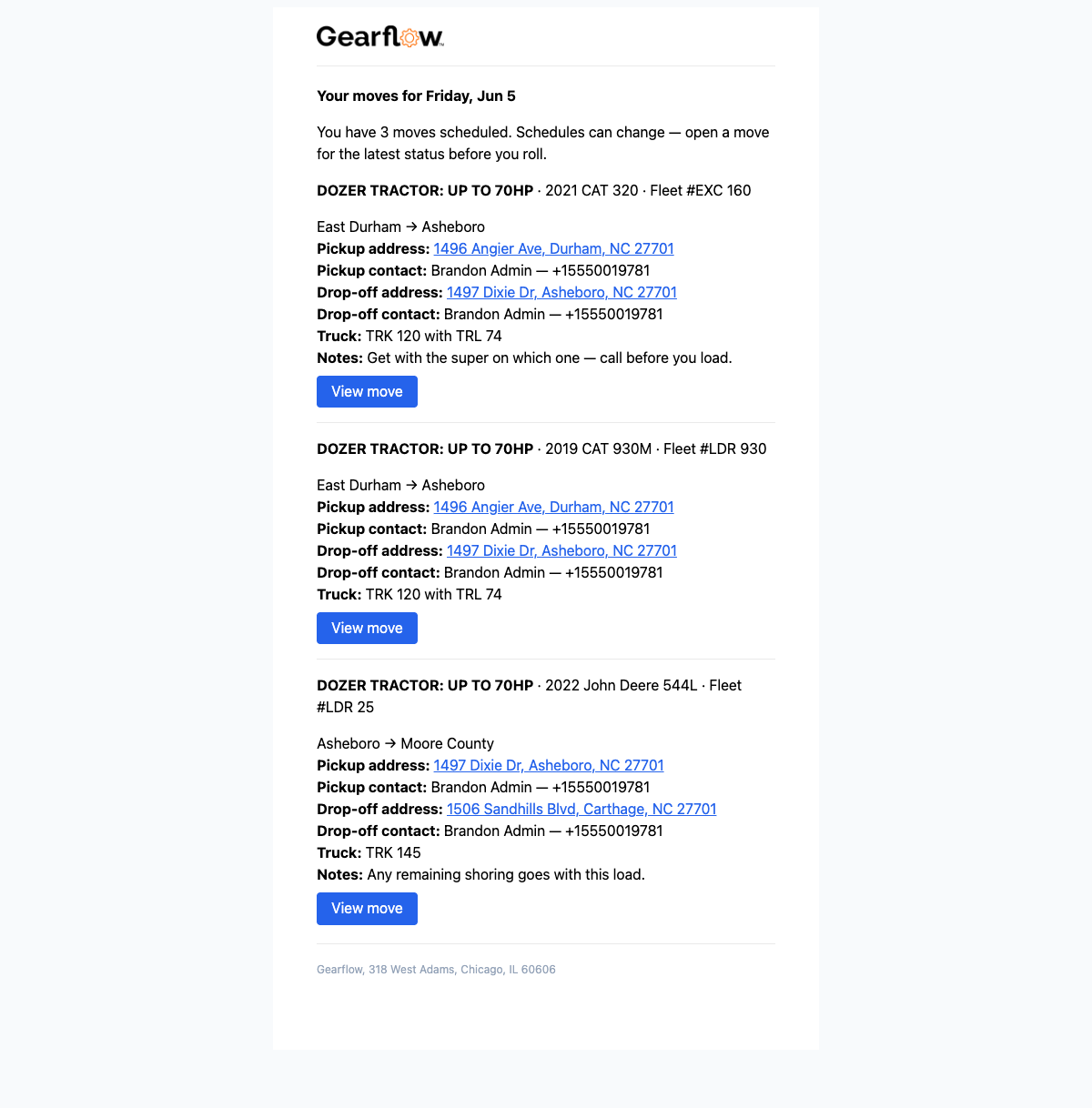Open the drop-off address link for the CAT 930M move
The image size is (1092, 1108).
point(561,550)
